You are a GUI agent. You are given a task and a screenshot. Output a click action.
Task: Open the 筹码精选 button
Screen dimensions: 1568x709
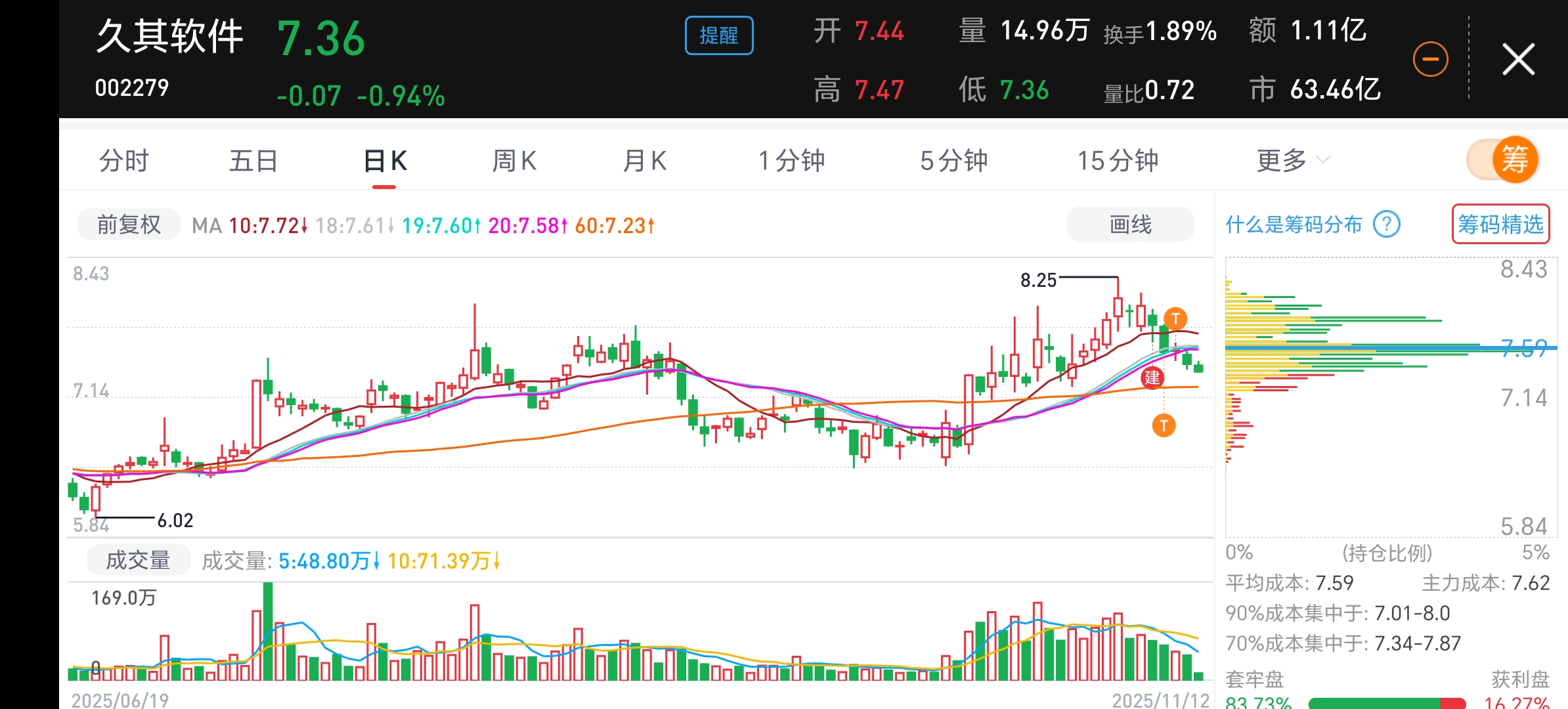(x=1500, y=225)
